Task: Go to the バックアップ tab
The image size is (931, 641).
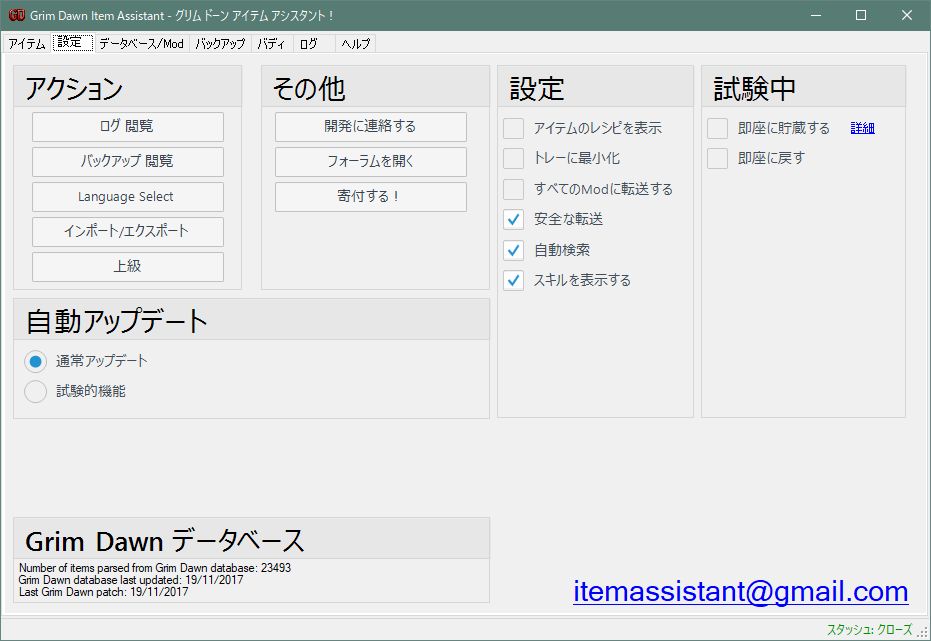Action: [x=220, y=44]
